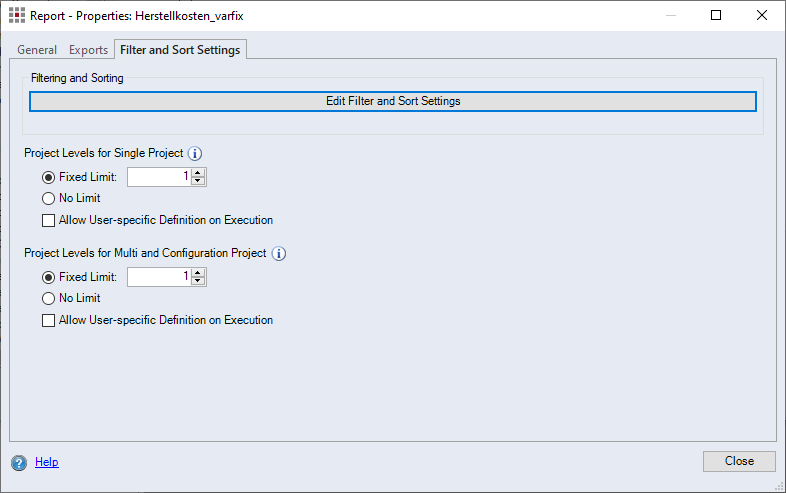The width and height of the screenshot is (786, 493).
Task: Click the Single Project fixed limit input field
Action: [x=159, y=177]
